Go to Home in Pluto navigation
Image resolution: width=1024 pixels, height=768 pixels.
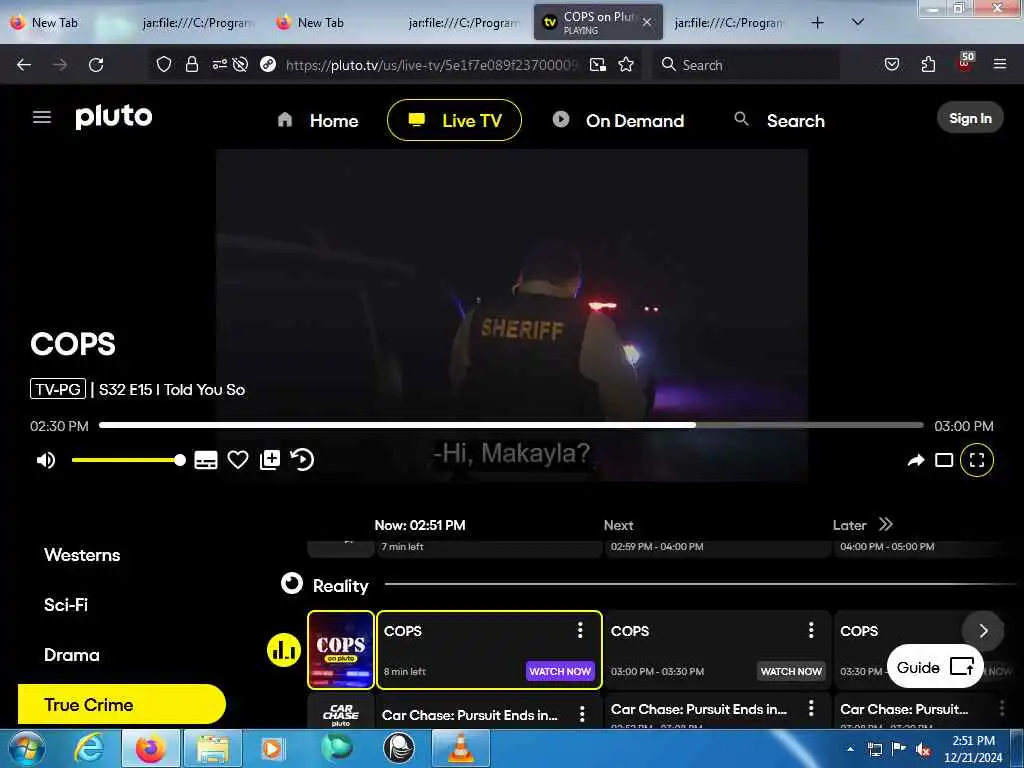(318, 120)
